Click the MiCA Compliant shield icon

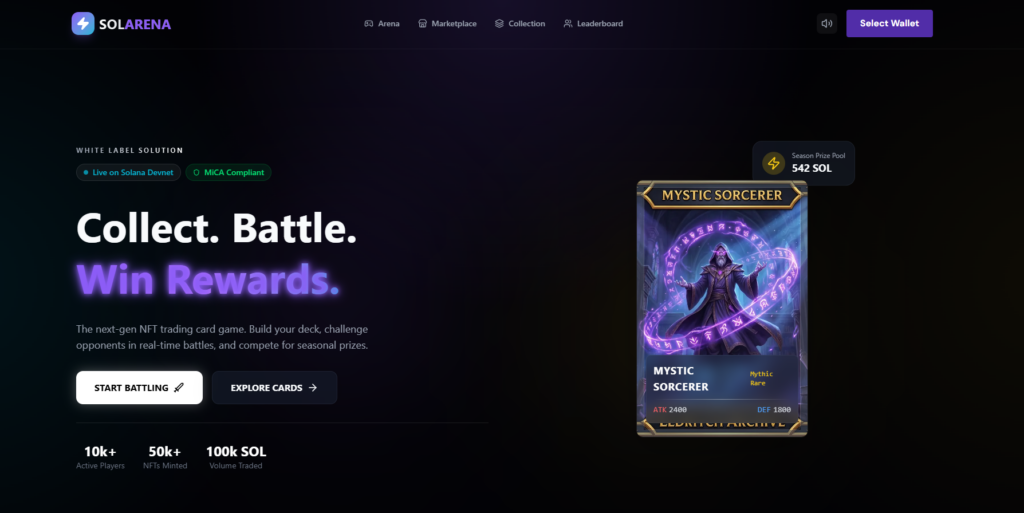196,172
